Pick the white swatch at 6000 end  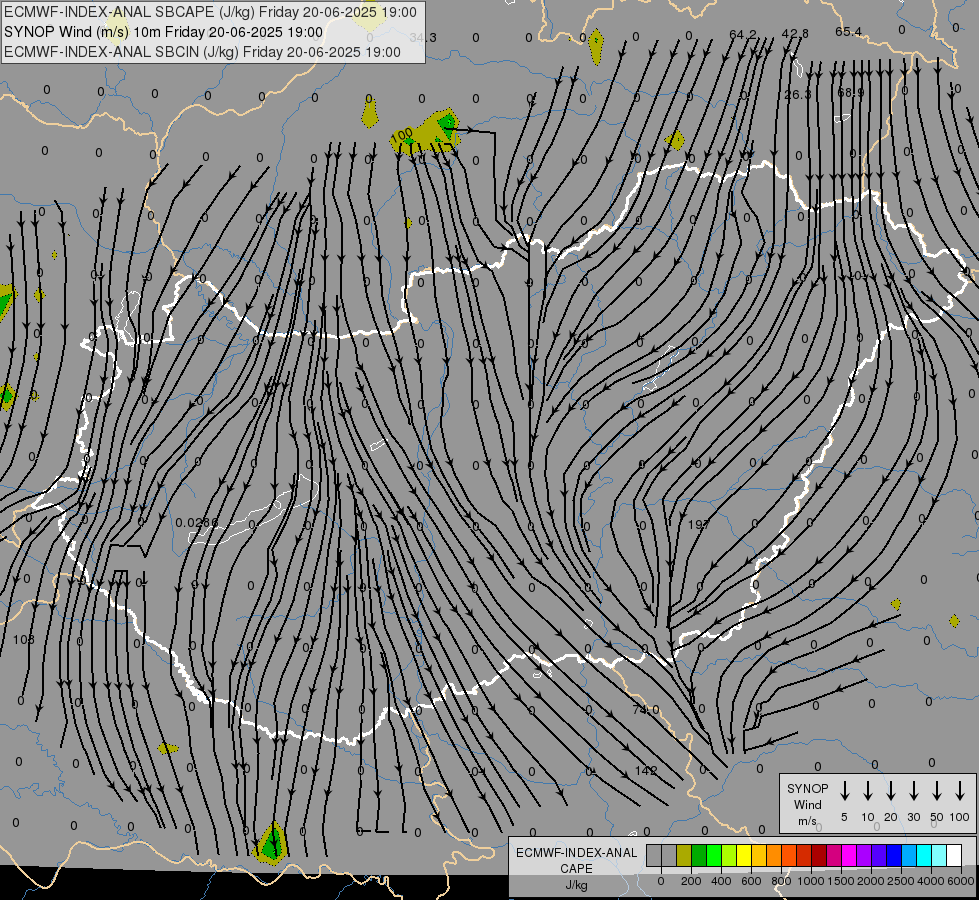(954, 855)
